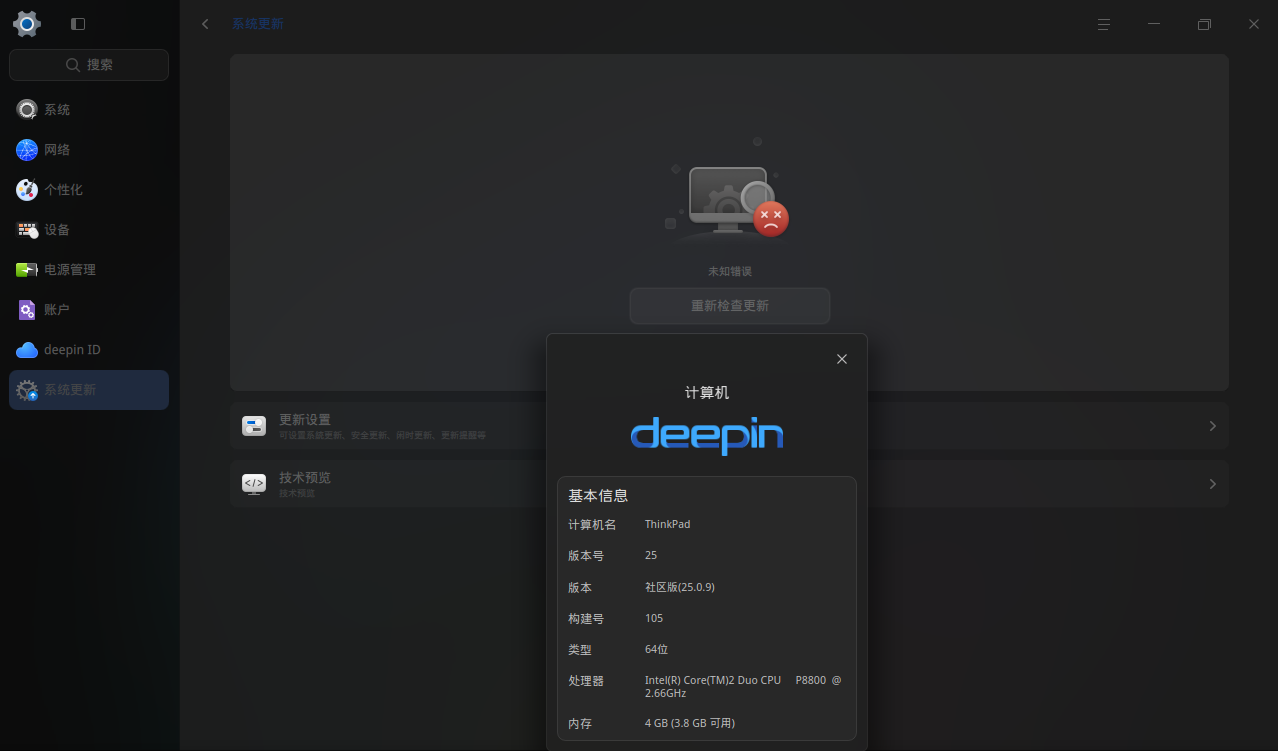Close the 计算机 info dialog
Screen dimensions: 1278x751
[842, 359]
